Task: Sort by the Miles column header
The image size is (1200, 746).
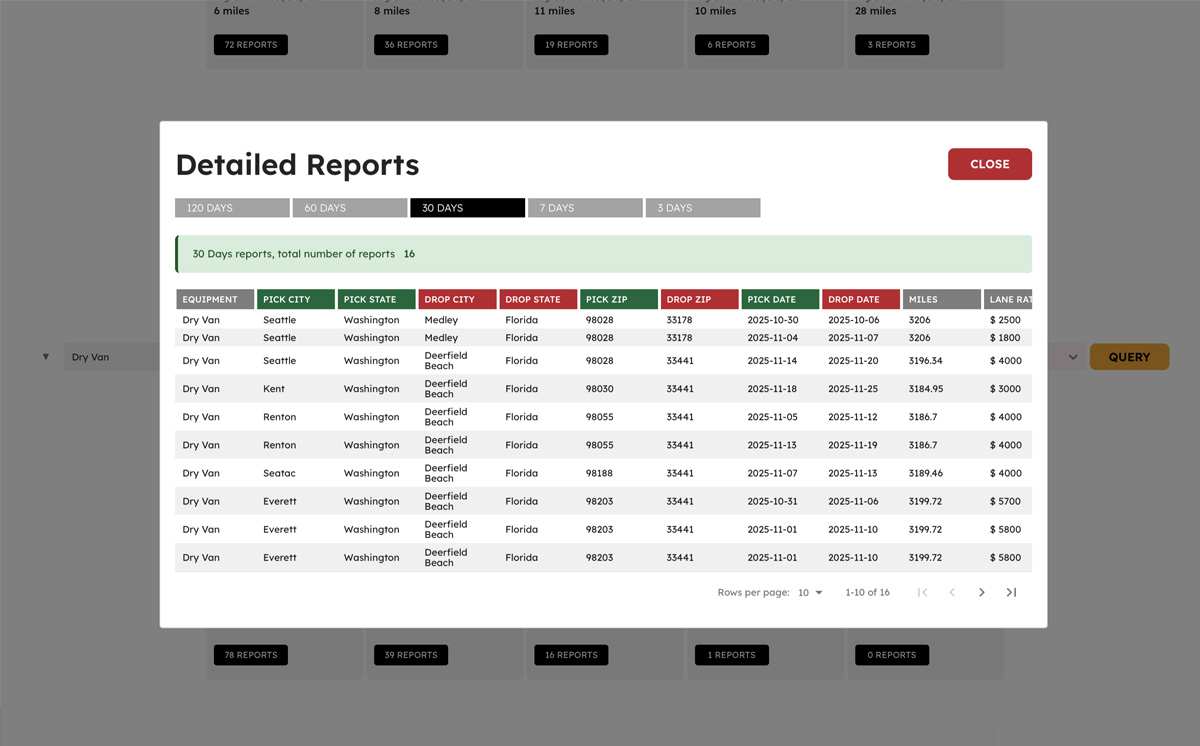Action: click(941, 299)
